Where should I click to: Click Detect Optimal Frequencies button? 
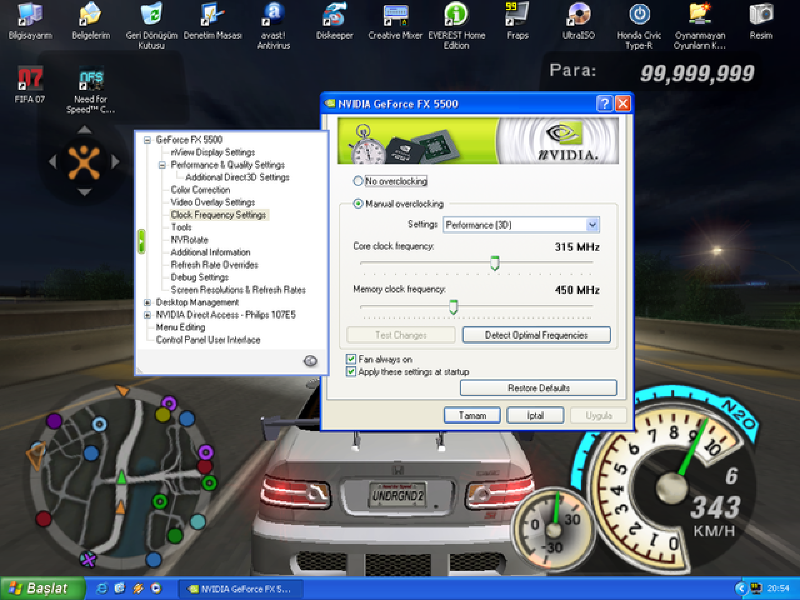click(x=536, y=335)
